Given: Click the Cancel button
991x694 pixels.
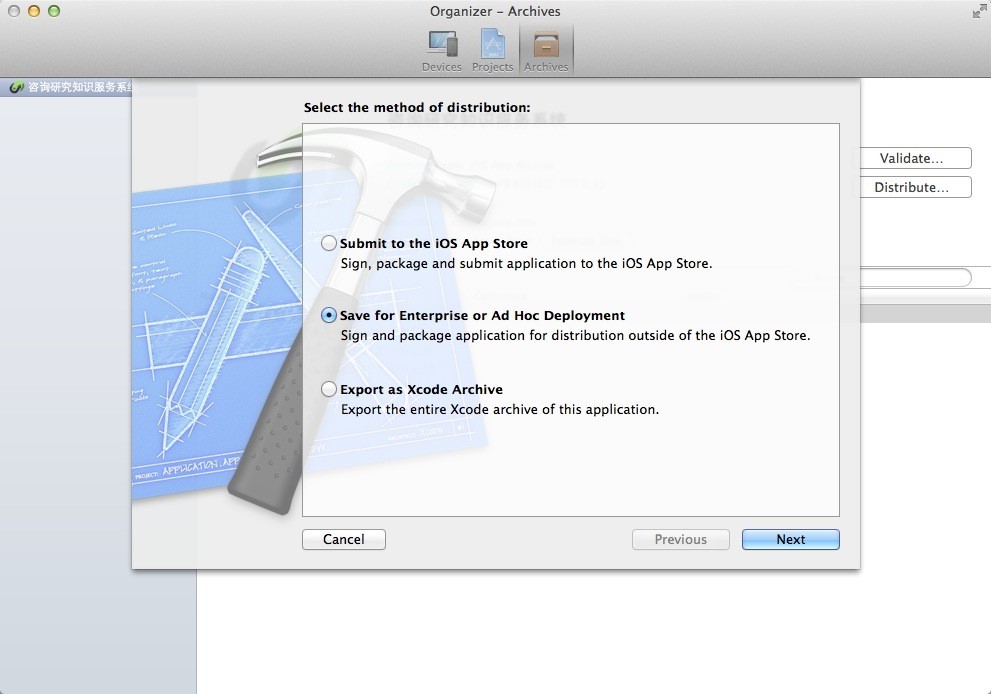Looking at the screenshot, I should tap(344, 539).
